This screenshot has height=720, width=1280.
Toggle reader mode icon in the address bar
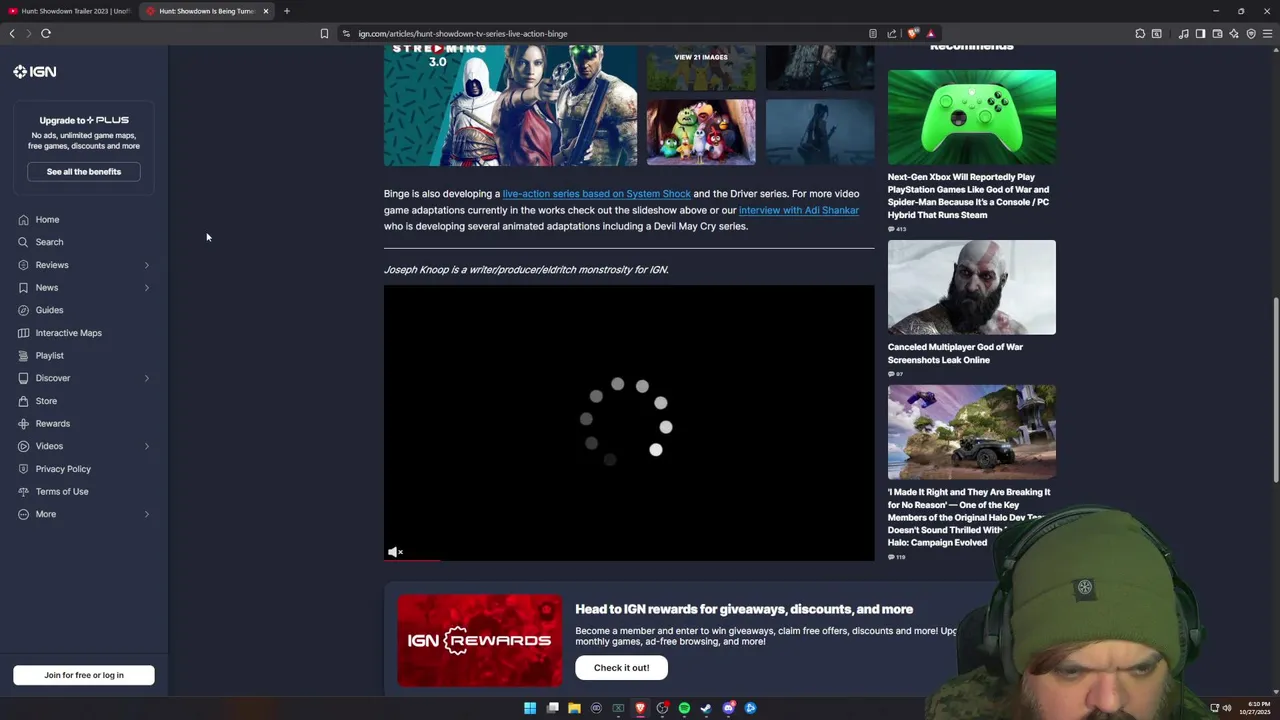[873, 33]
